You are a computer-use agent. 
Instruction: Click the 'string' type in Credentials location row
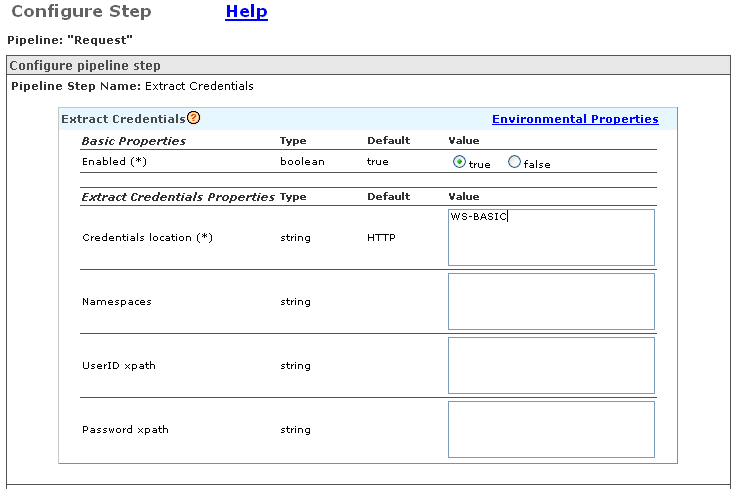coord(295,238)
